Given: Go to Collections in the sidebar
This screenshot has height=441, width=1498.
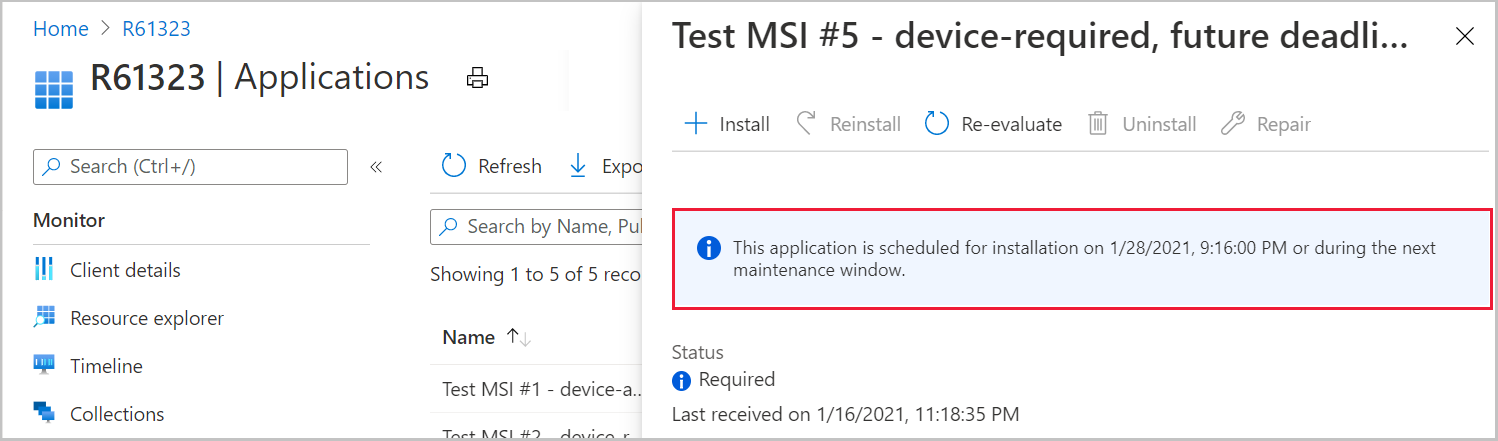Looking at the screenshot, I should click(x=116, y=414).
